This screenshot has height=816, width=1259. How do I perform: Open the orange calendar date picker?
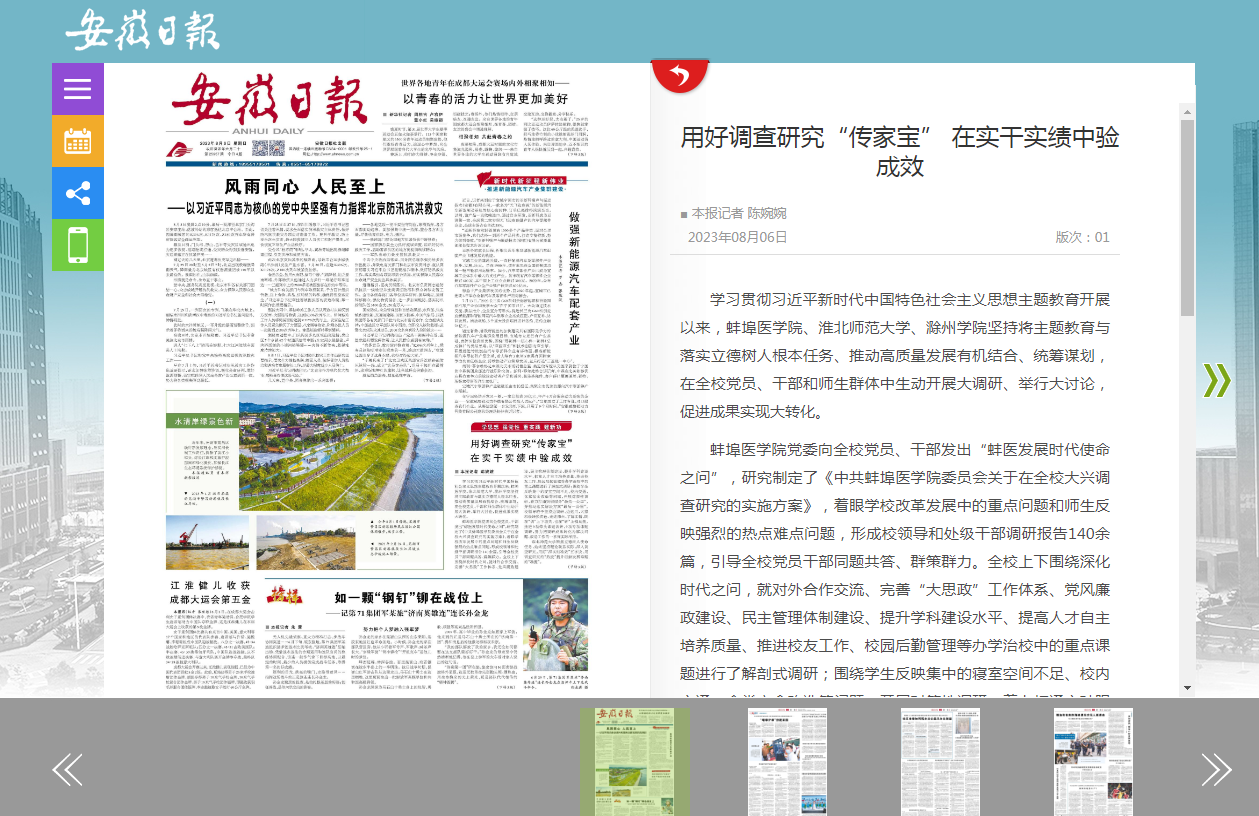point(78,141)
